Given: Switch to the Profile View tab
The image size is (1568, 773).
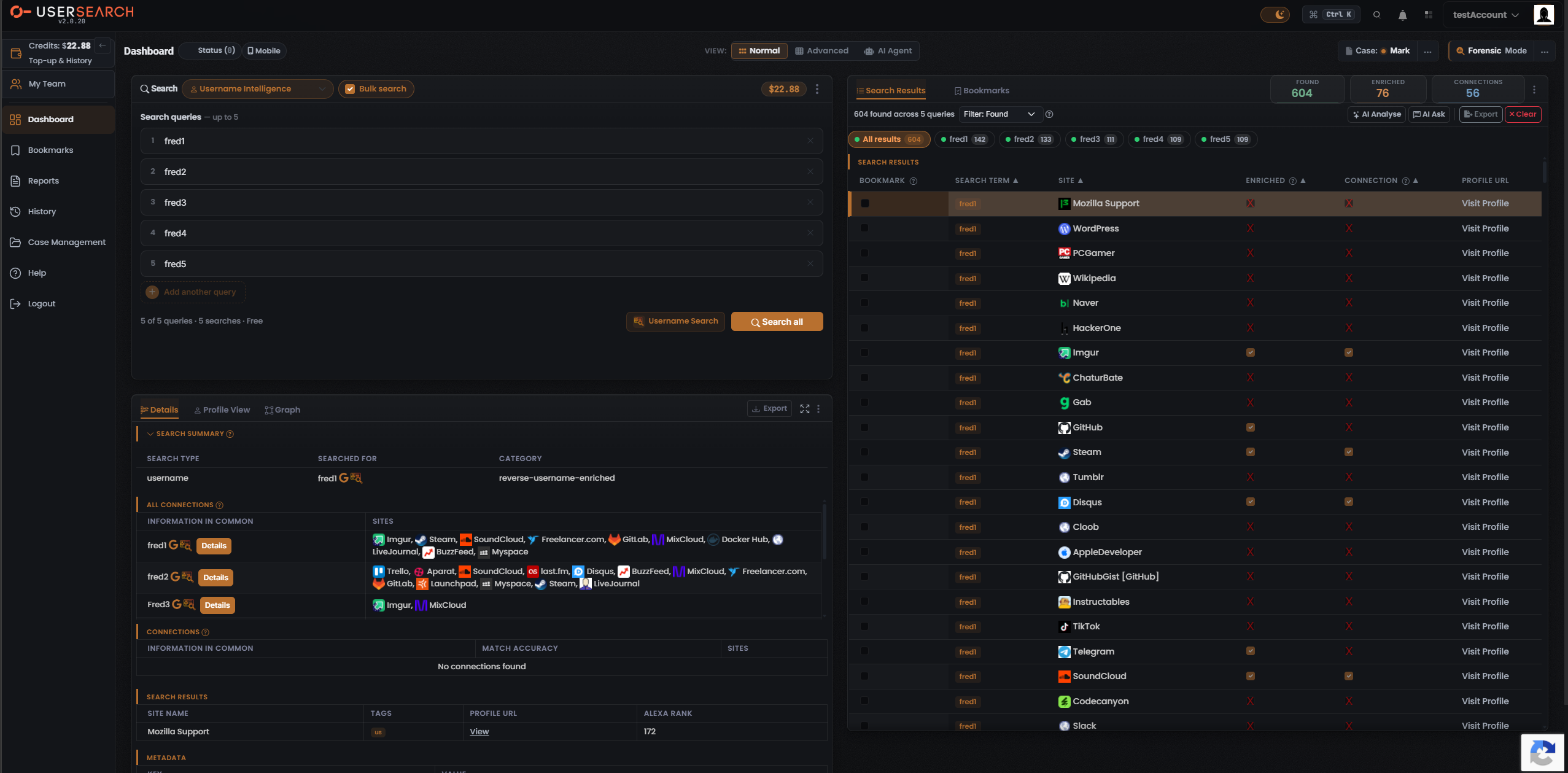Looking at the screenshot, I should tap(222, 410).
